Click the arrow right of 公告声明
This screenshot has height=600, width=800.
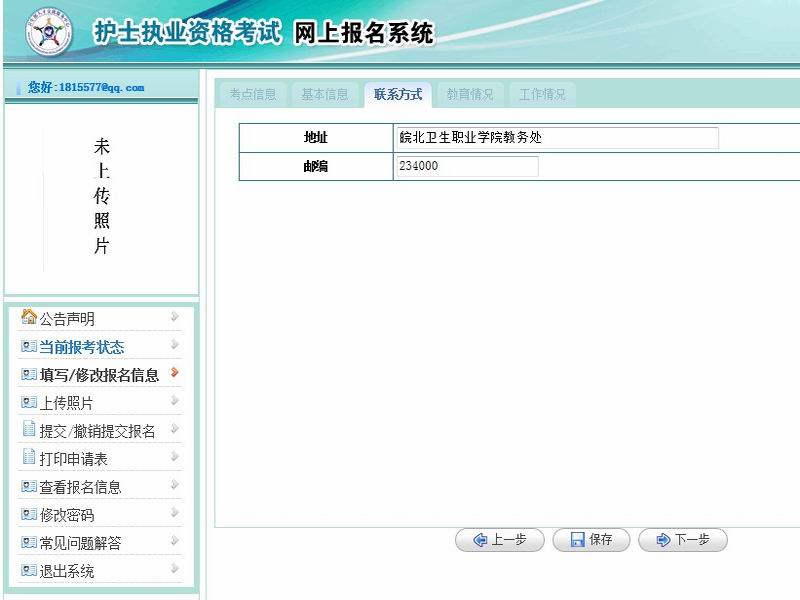[x=175, y=317]
